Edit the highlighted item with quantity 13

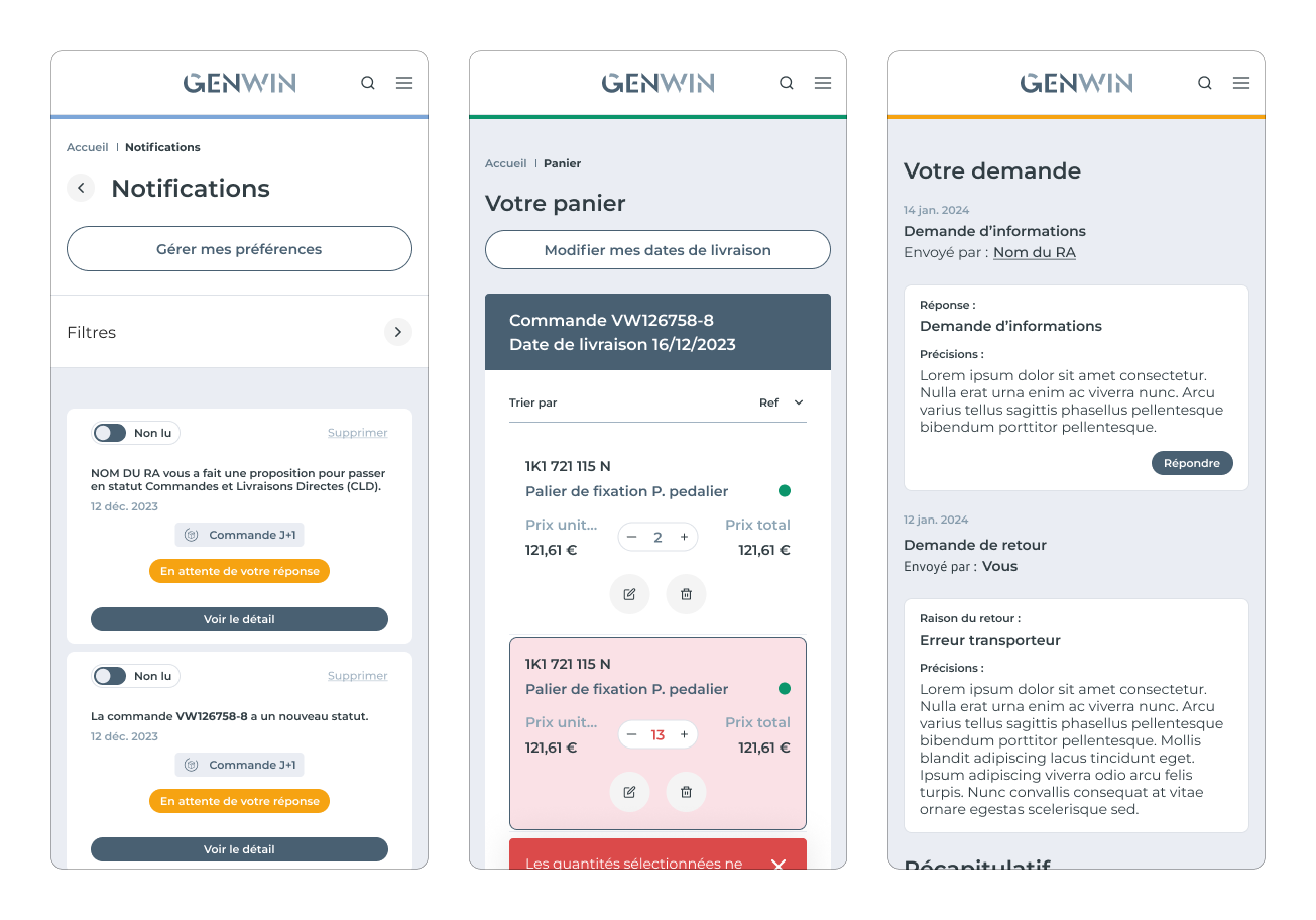coord(629,791)
